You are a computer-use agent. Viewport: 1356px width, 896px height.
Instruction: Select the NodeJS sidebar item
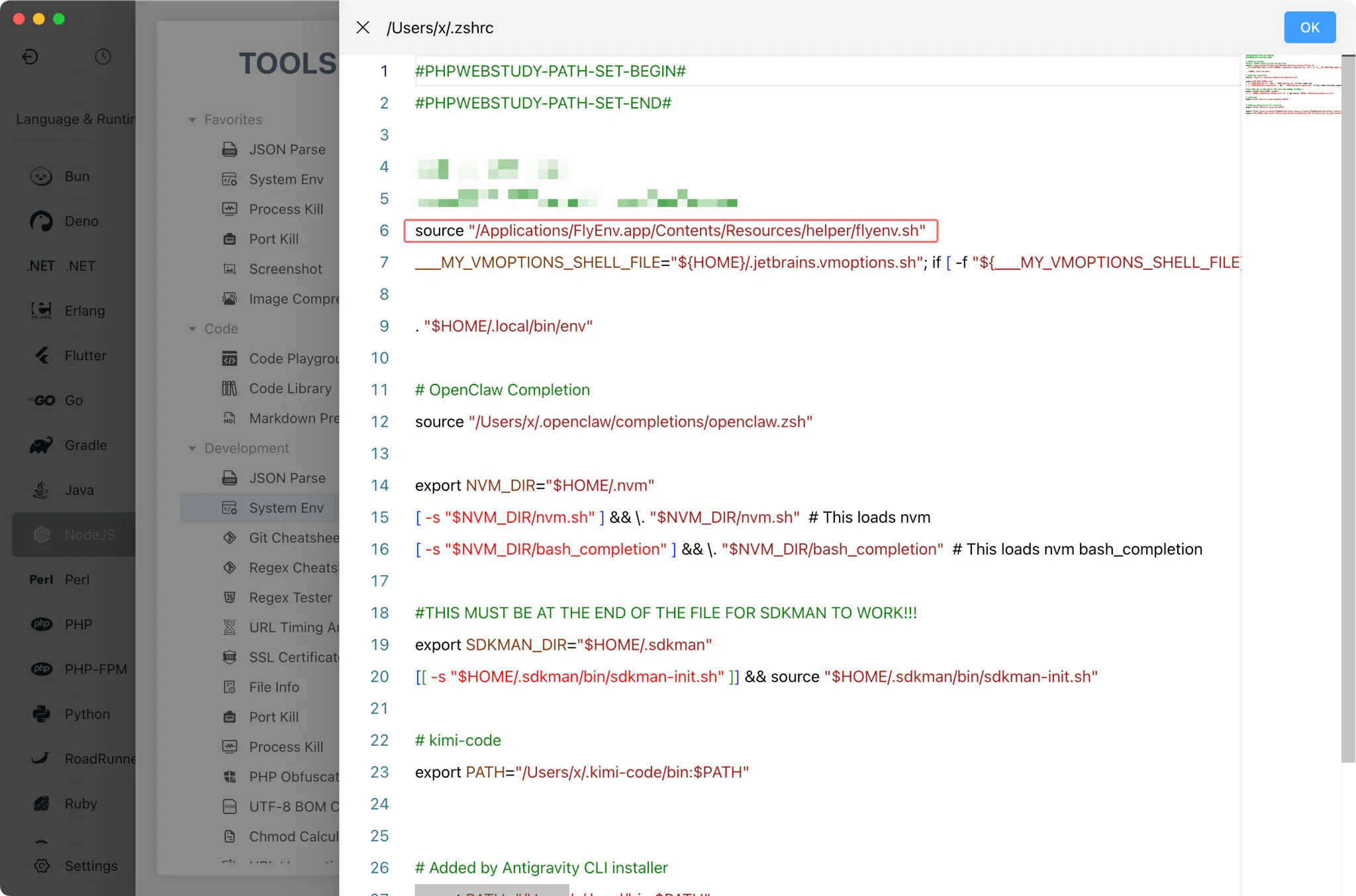(73, 534)
